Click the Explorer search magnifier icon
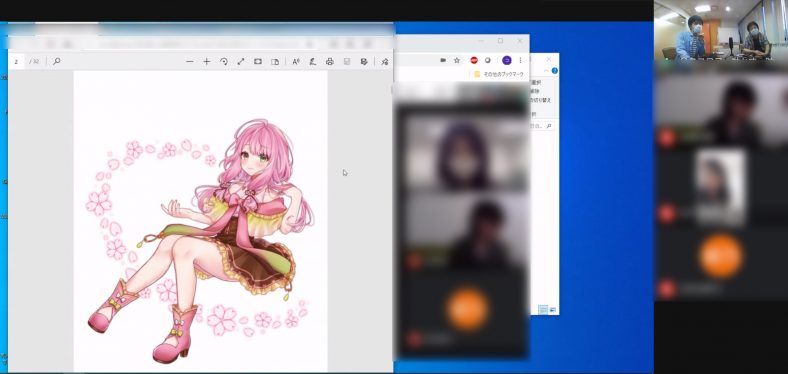The width and height of the screenshot is (788, 374). (x=549, y=126)
